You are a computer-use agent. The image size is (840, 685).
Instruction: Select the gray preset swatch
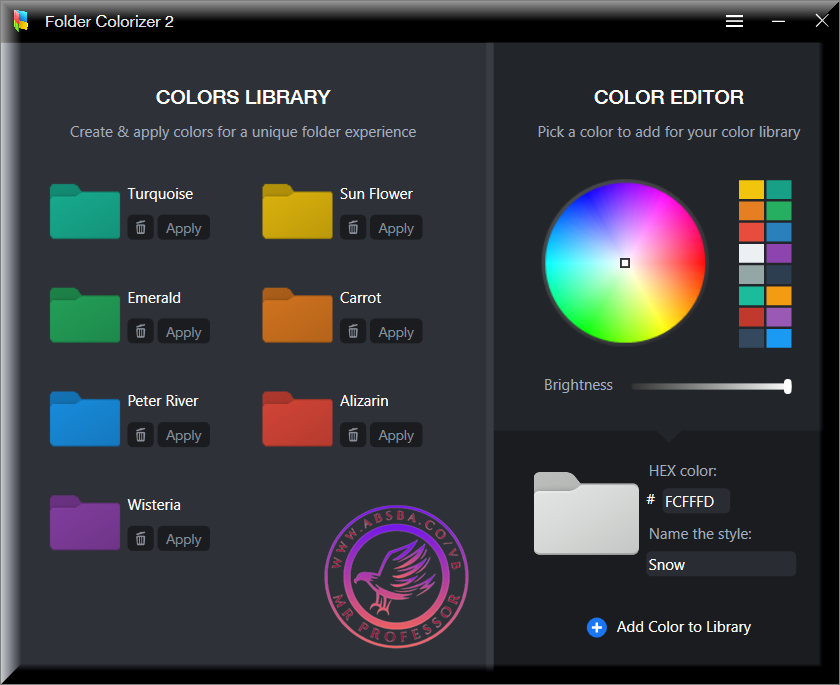click(x=751, y=274)
